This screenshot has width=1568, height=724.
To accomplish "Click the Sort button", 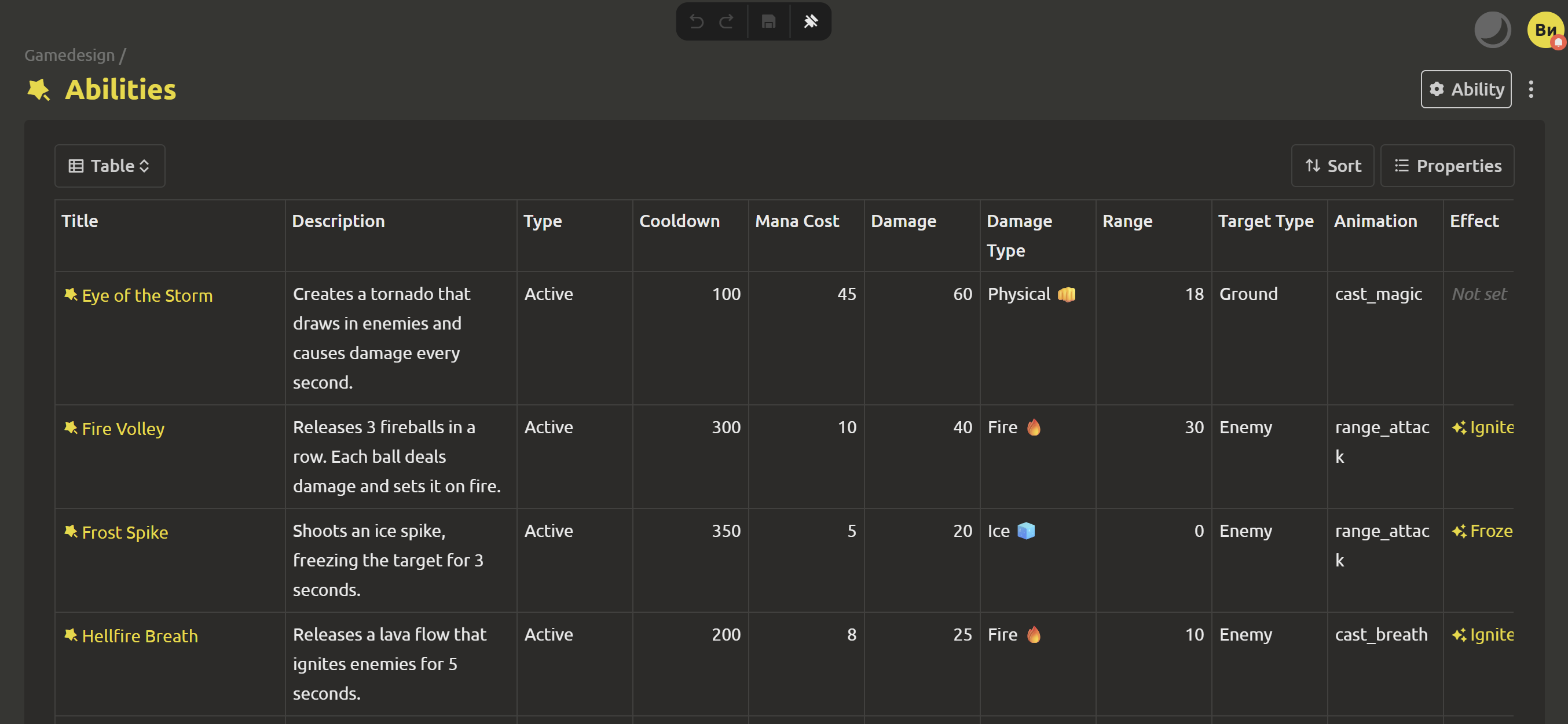I will click(x=1332, y=166).
